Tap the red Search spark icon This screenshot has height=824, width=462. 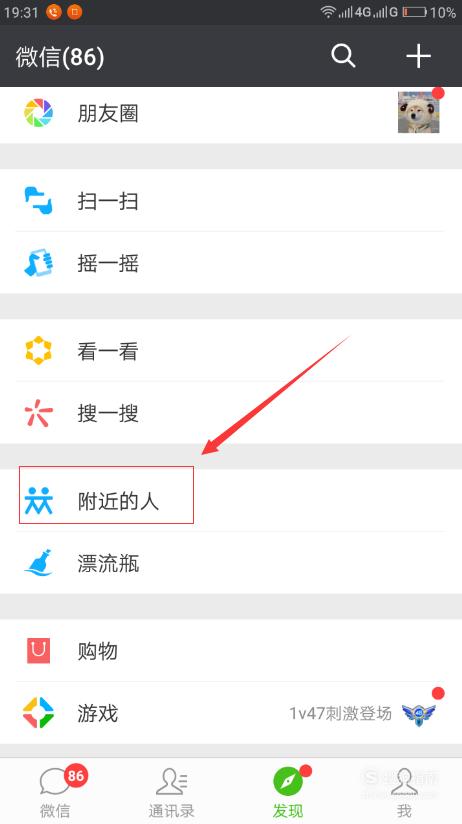[38, 413]
